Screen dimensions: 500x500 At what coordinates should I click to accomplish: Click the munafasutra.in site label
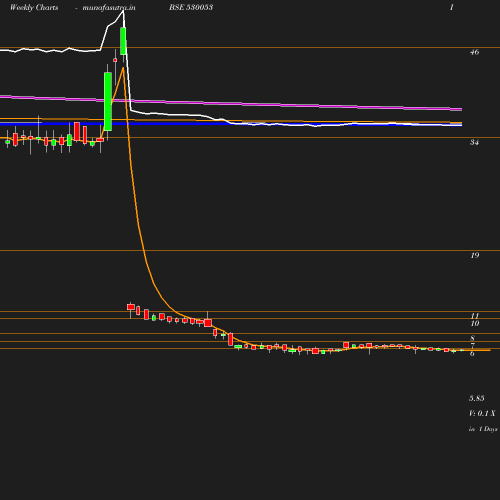point(109,7)
